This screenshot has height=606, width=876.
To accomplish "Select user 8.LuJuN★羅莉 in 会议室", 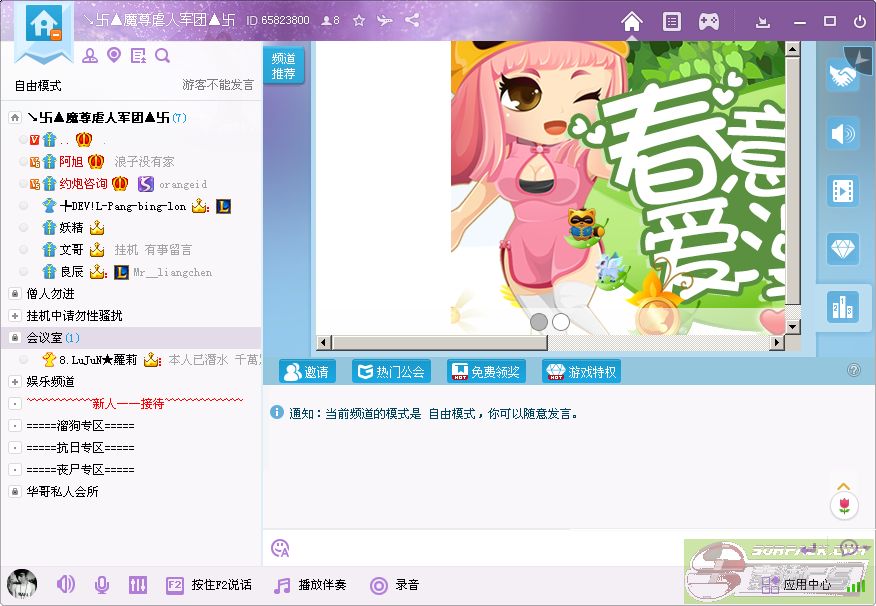I will 98,360.
